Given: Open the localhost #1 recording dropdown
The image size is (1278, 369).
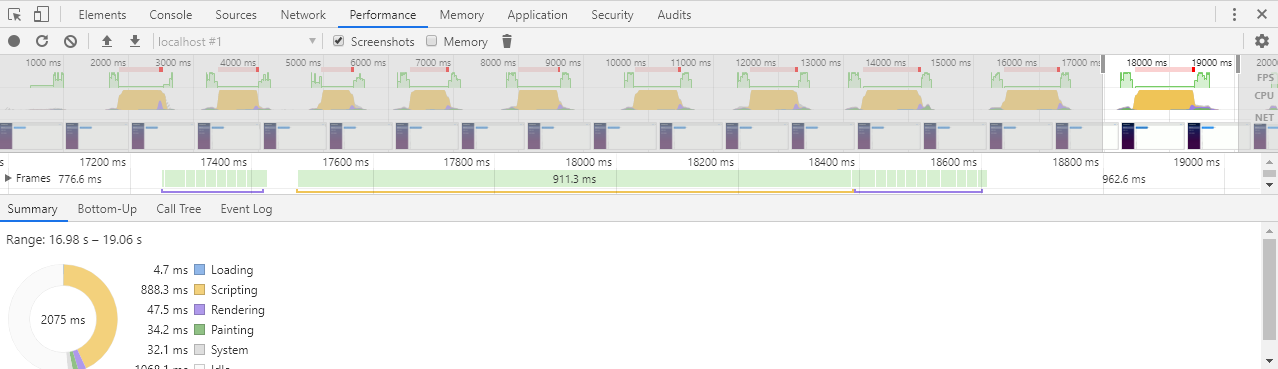Looking at the screenshot, I should tap(237, 41).
